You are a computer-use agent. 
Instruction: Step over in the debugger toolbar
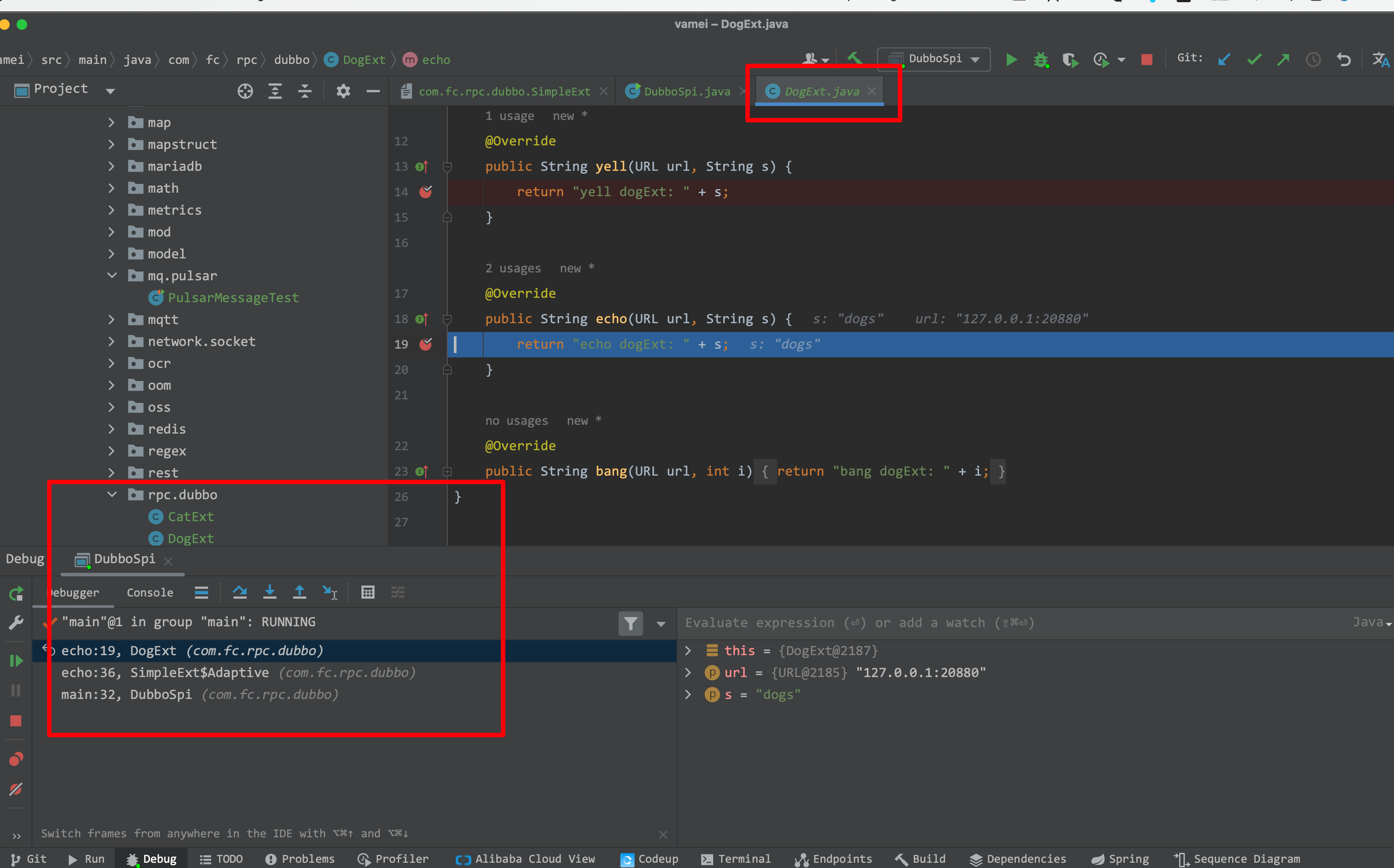point(240,592)
